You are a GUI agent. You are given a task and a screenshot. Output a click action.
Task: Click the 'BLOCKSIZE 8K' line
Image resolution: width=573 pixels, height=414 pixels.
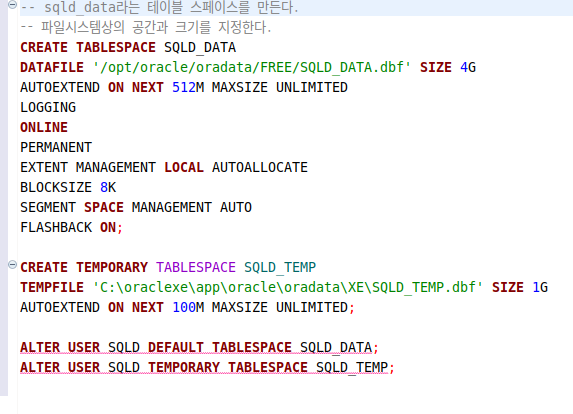click(x=68, y=187)
